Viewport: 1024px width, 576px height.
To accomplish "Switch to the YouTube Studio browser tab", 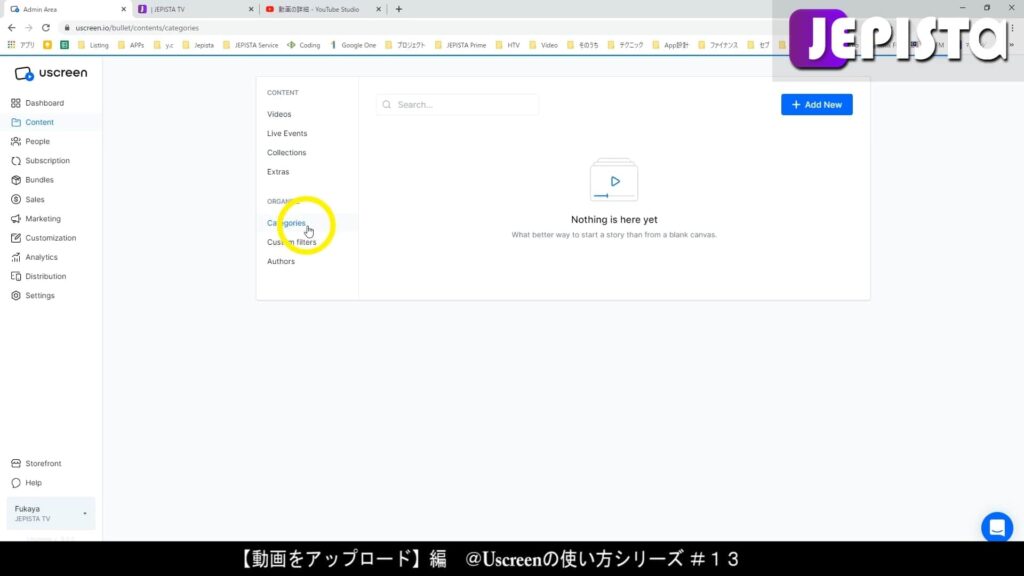I will click(322, 9).
